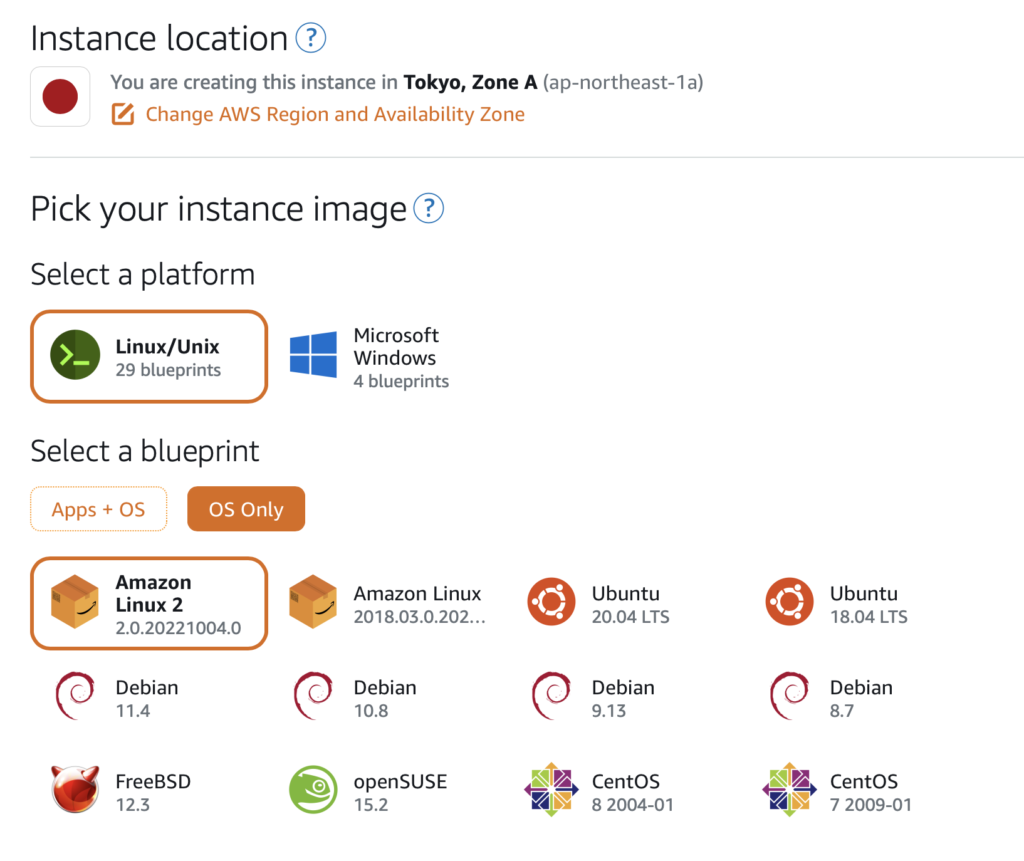The width and height of the screenshot is (1024, 861).
Task: Select the FreeBSD 12.3 daemon icon
Action: tap(75, 791)
